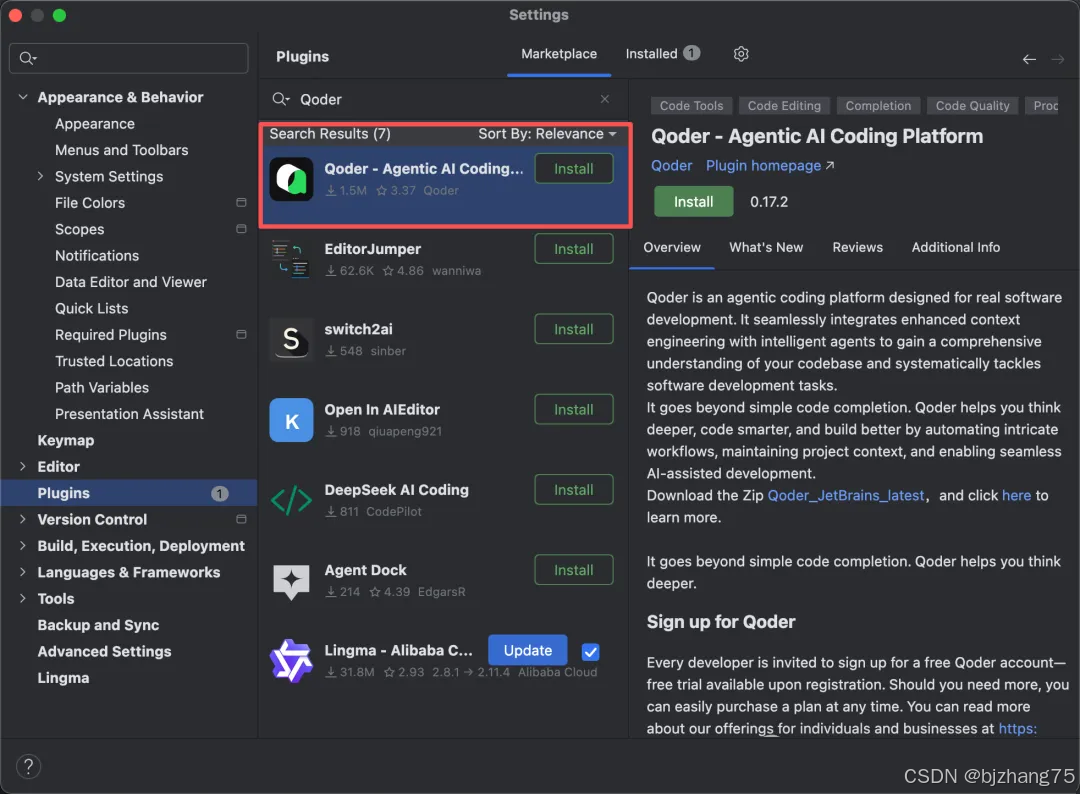This screenshot has height=794, width=1080.
Task: Open help with the question mark button
Action: 28,766
